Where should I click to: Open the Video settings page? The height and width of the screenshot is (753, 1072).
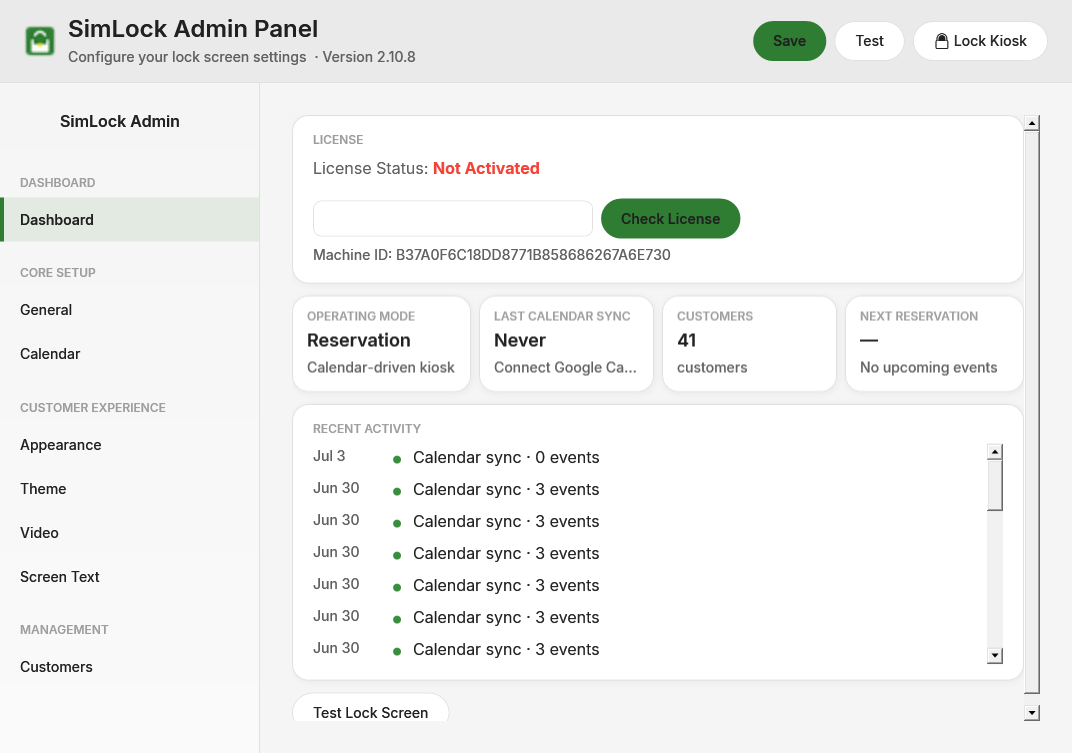130,532
